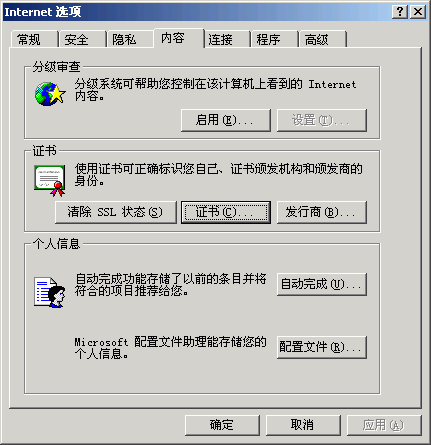Close the Internet 选项 dialog
Image resolution: width=431 pixels, height=445 pixels.
pos(418,12)
